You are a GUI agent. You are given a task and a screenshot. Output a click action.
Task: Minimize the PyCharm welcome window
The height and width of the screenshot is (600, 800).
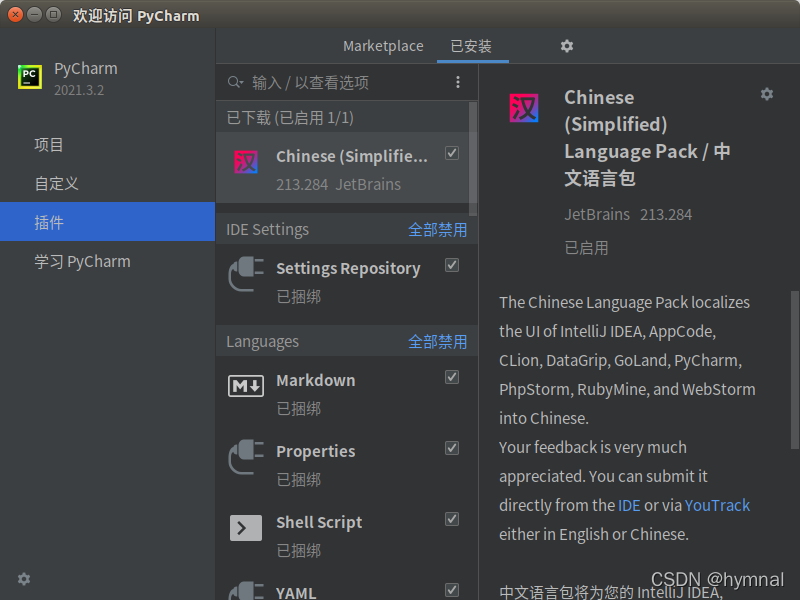34,15
